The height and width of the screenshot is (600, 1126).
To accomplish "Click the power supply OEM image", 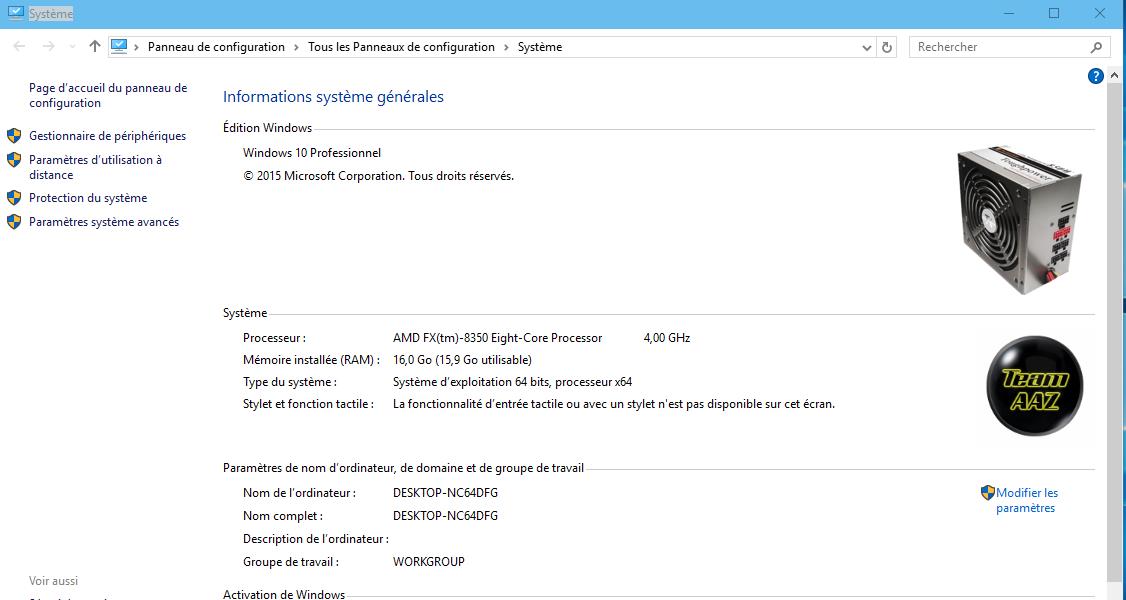I will [x=1020, y=220].
